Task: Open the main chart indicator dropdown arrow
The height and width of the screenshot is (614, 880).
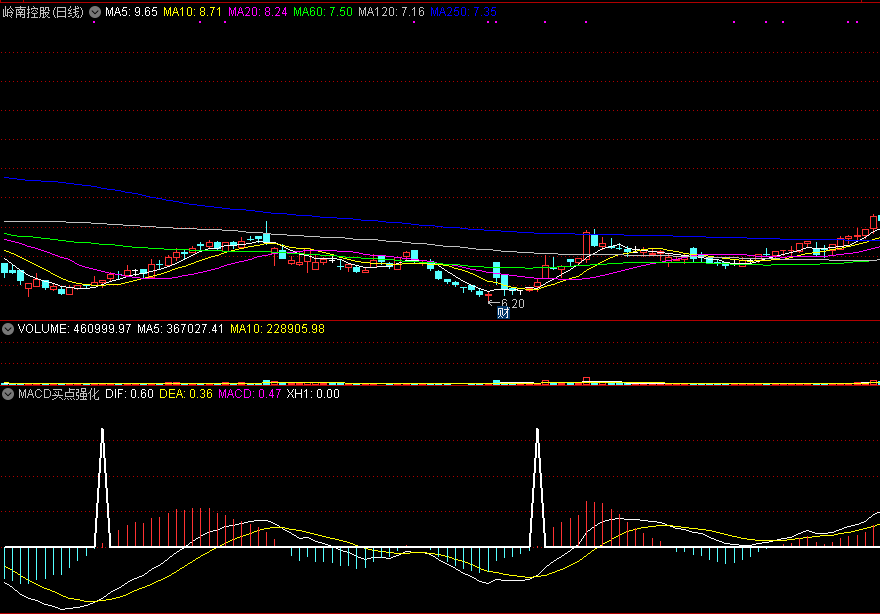Action: coord(95,12)
